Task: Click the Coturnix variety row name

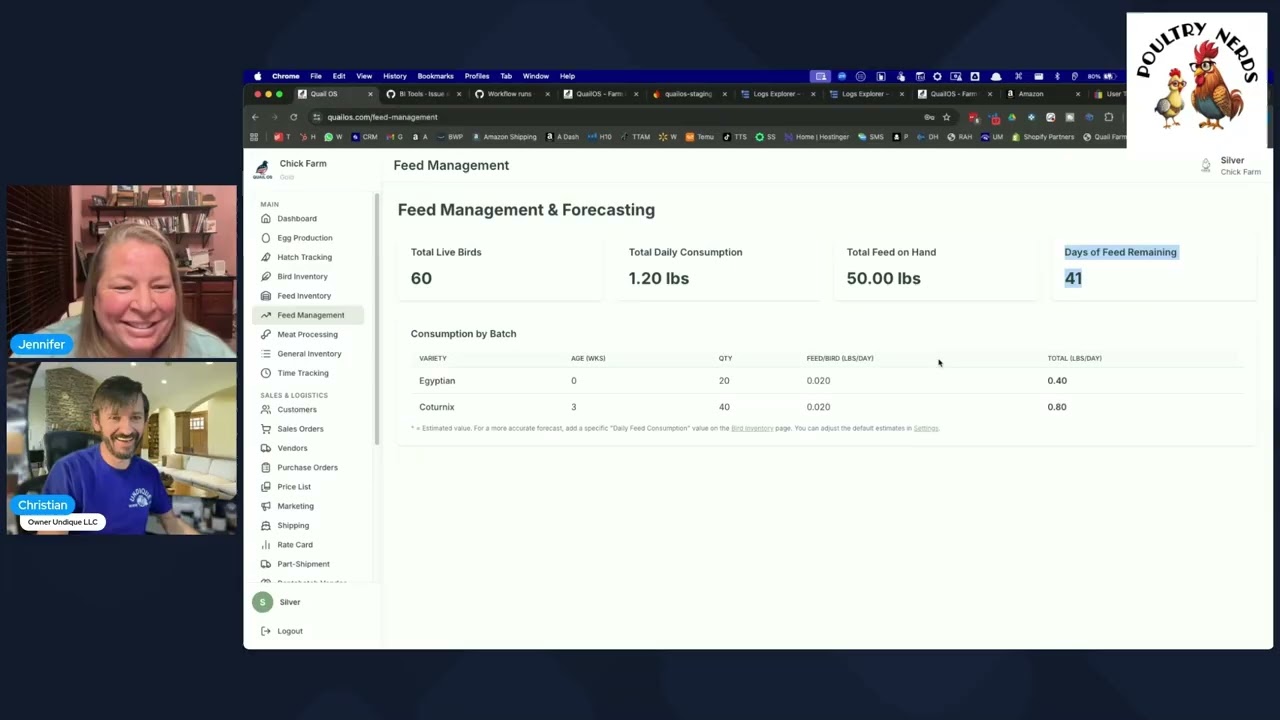Action: [x=437, y=407]
